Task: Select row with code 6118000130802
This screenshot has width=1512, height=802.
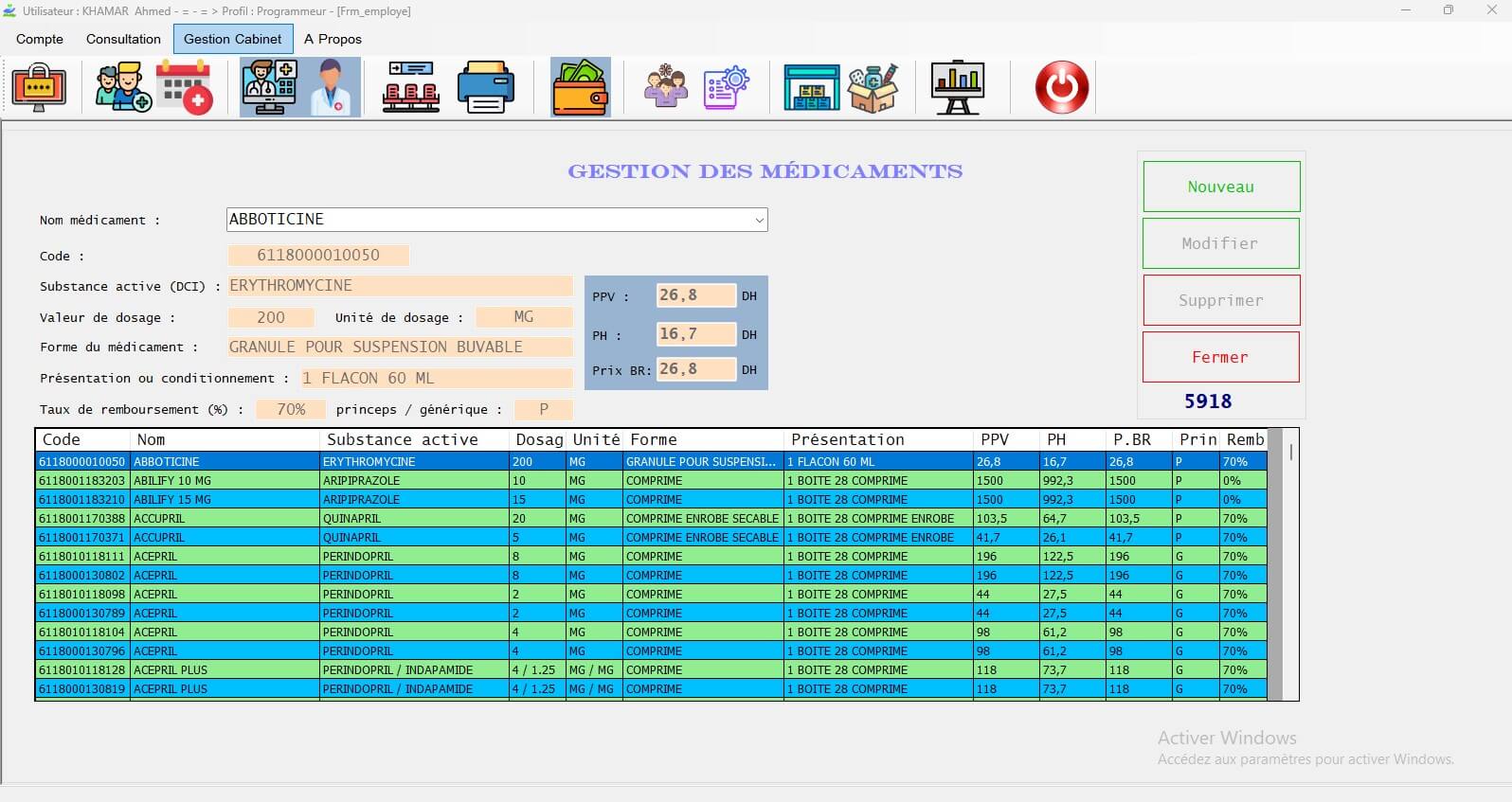Action: tap(651, 575)
